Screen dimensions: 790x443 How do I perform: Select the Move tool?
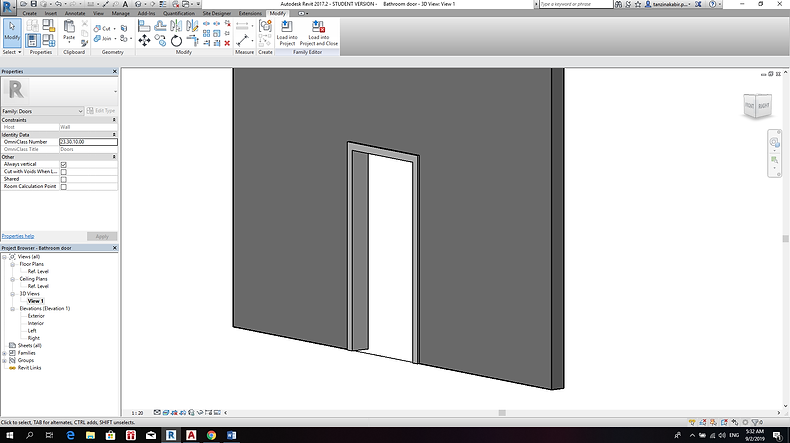coord(144,40)
